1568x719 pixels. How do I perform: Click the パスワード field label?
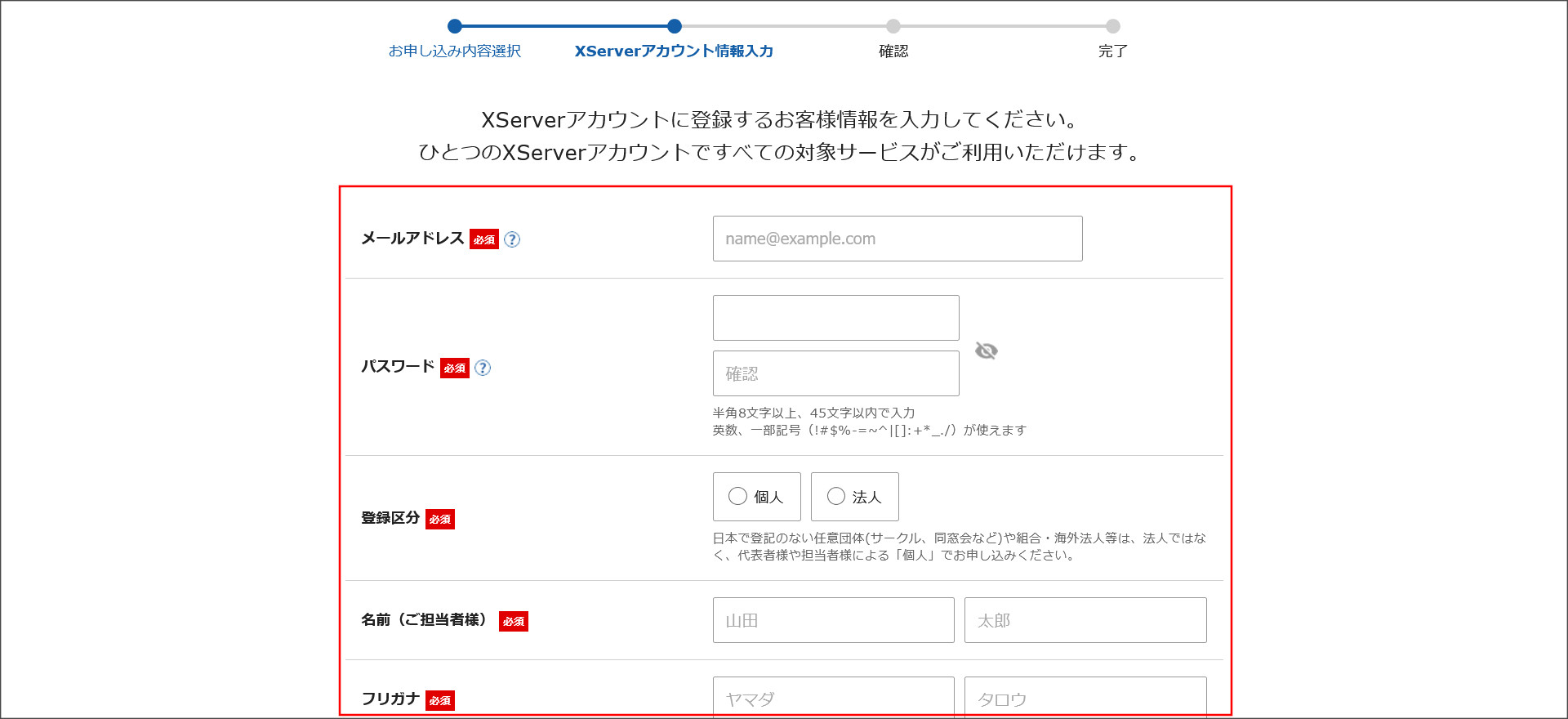(398, 366)
